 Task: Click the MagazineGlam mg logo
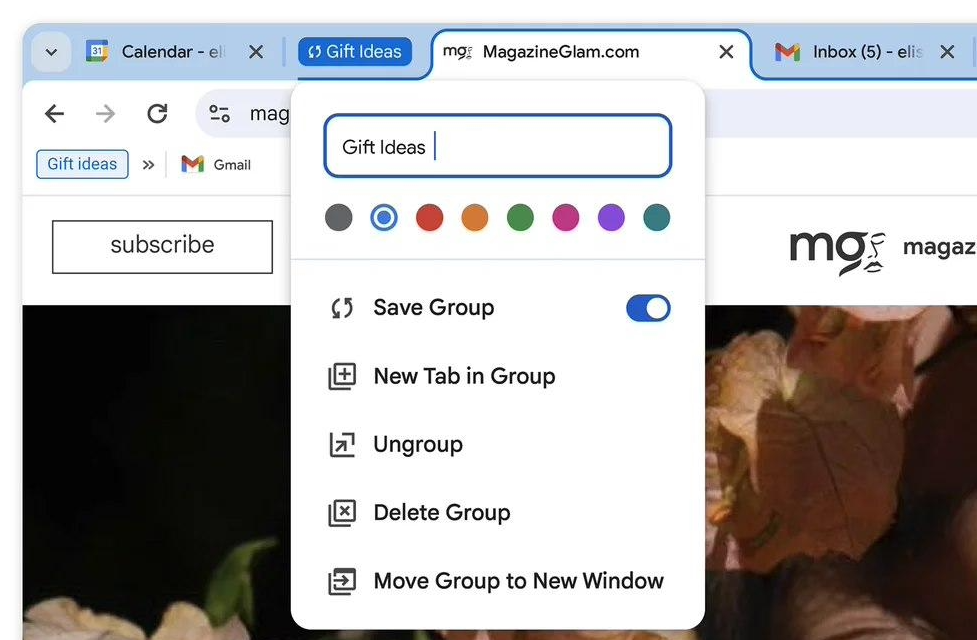(x=837, y=252)
